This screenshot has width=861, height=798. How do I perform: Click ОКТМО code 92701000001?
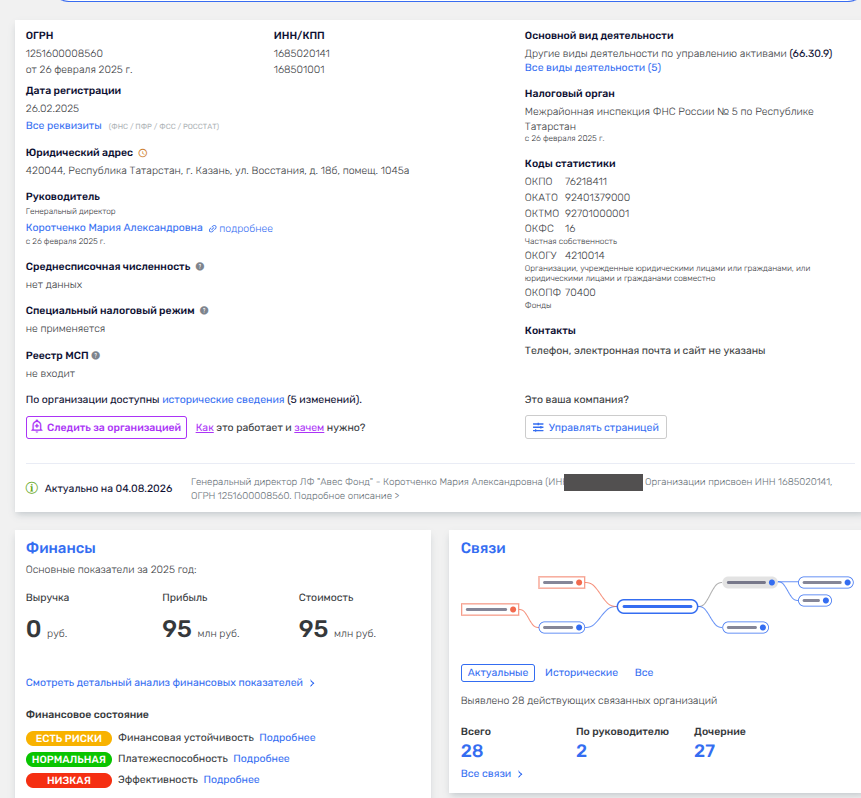(597, 213)
